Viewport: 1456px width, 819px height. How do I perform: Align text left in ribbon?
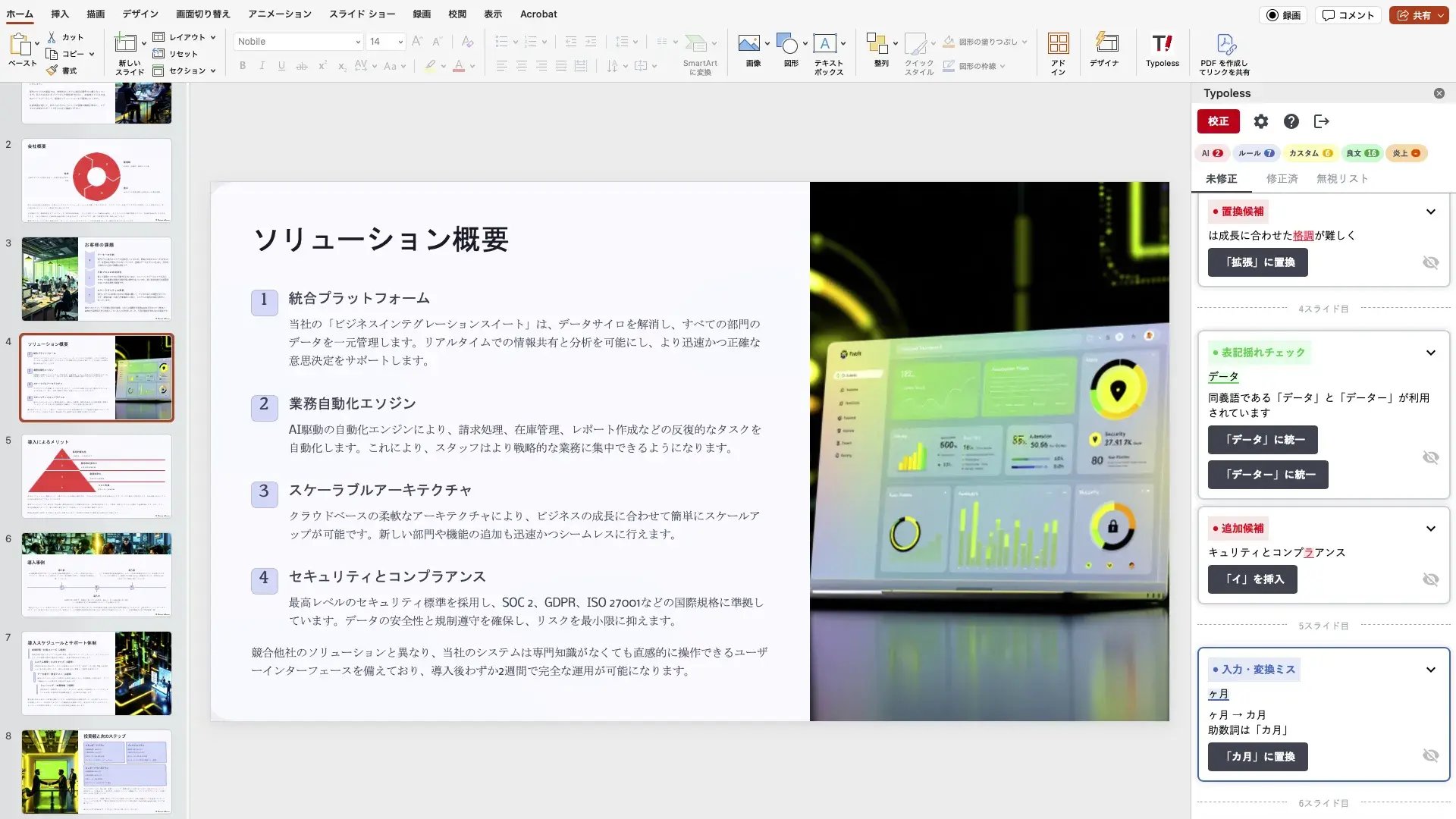click(x=501, y=66)
